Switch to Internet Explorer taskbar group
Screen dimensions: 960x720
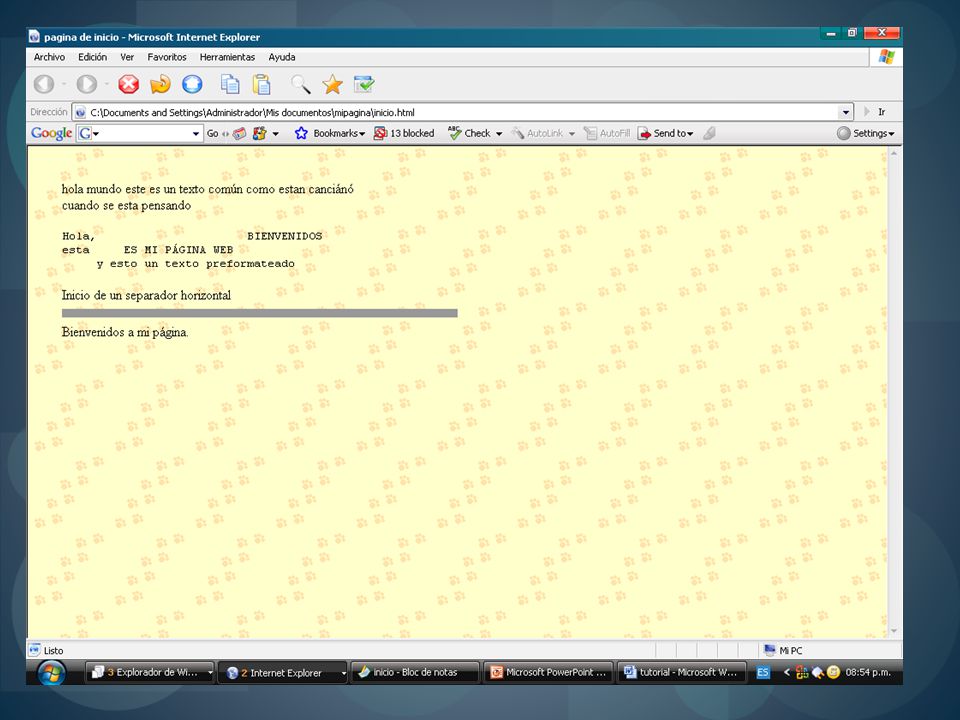[282, 672]
